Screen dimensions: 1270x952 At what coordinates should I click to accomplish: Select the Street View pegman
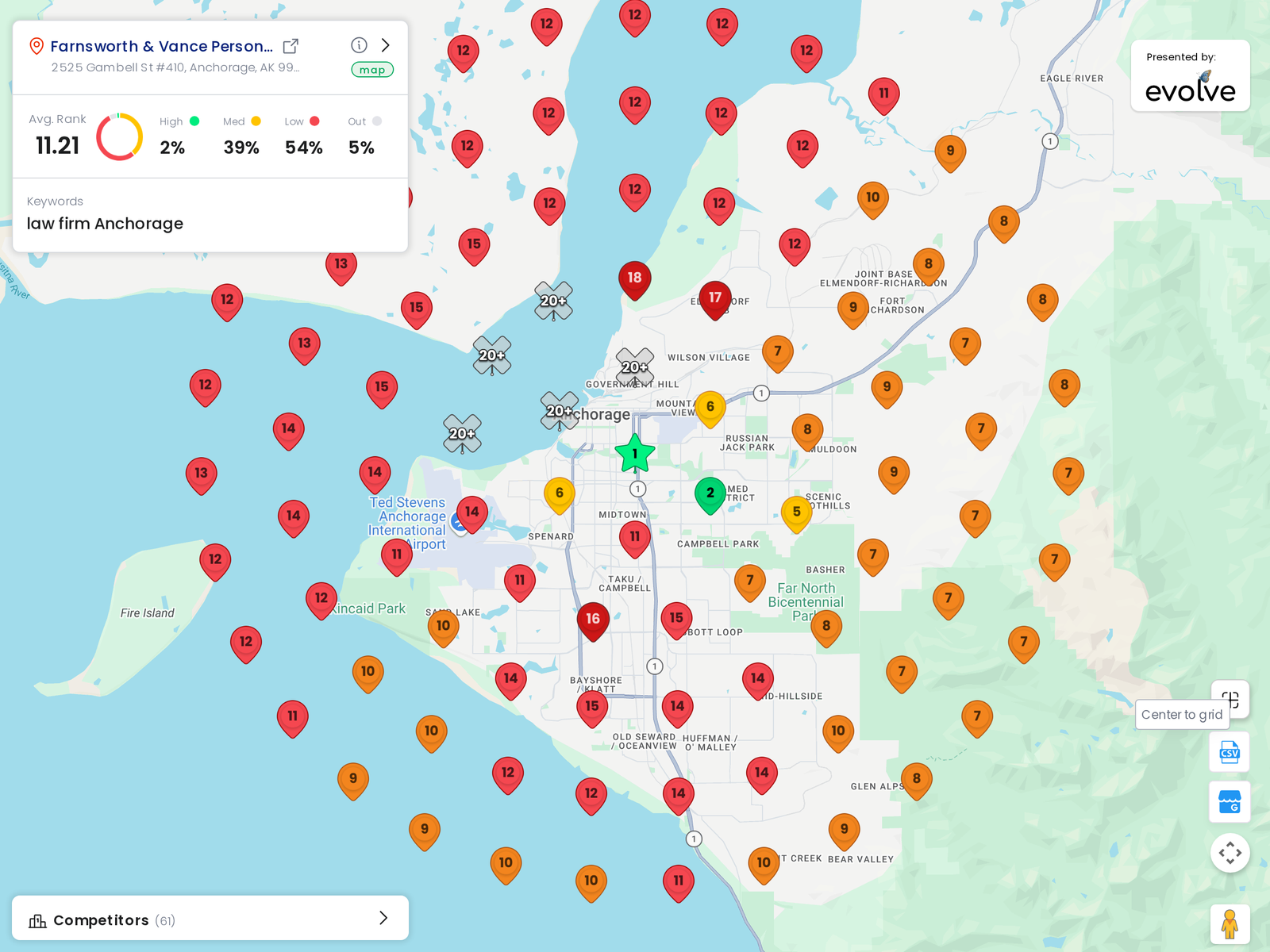pos(1230,924)
